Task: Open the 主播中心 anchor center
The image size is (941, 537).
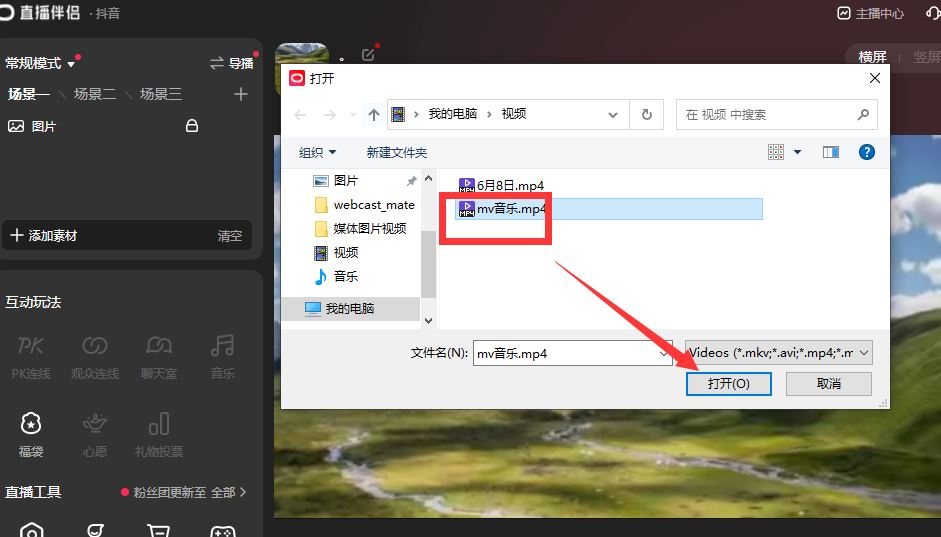Action: [x=870, y=13]
